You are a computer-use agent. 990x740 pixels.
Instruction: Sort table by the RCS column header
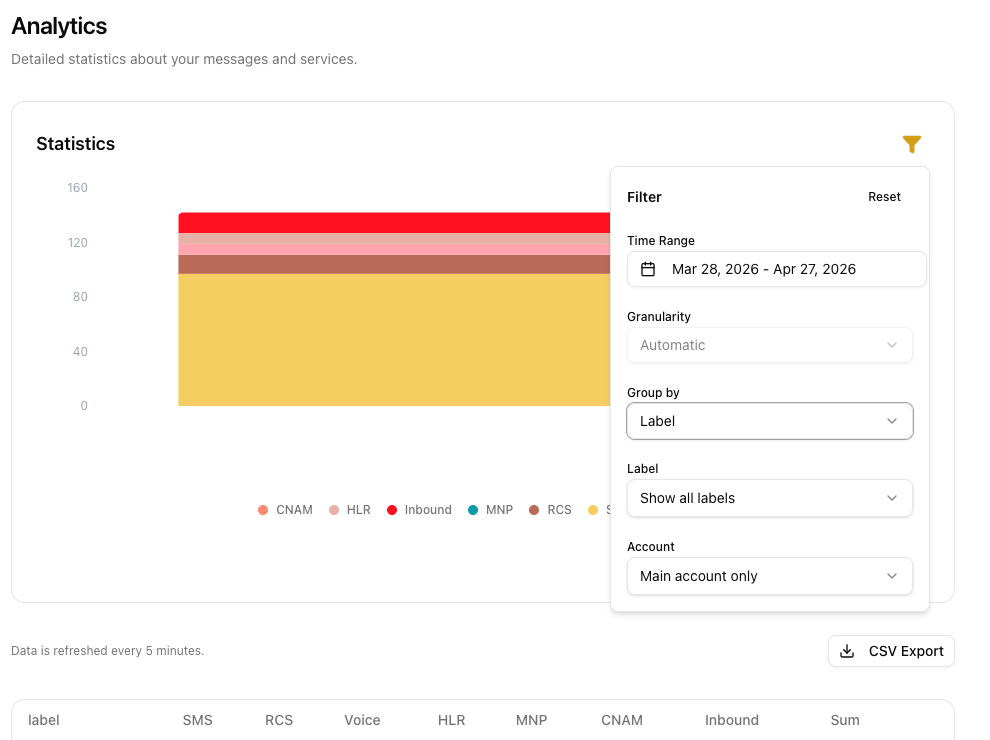click(279, 720)
